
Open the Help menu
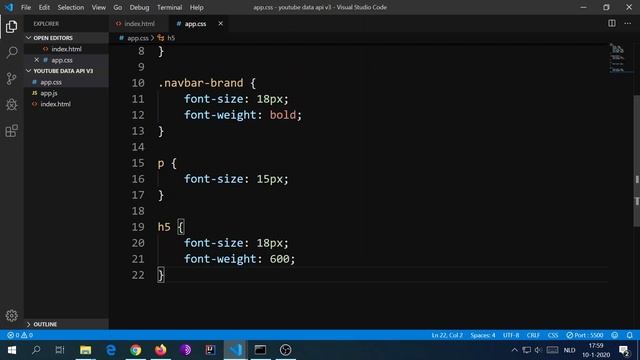(196, 7)
